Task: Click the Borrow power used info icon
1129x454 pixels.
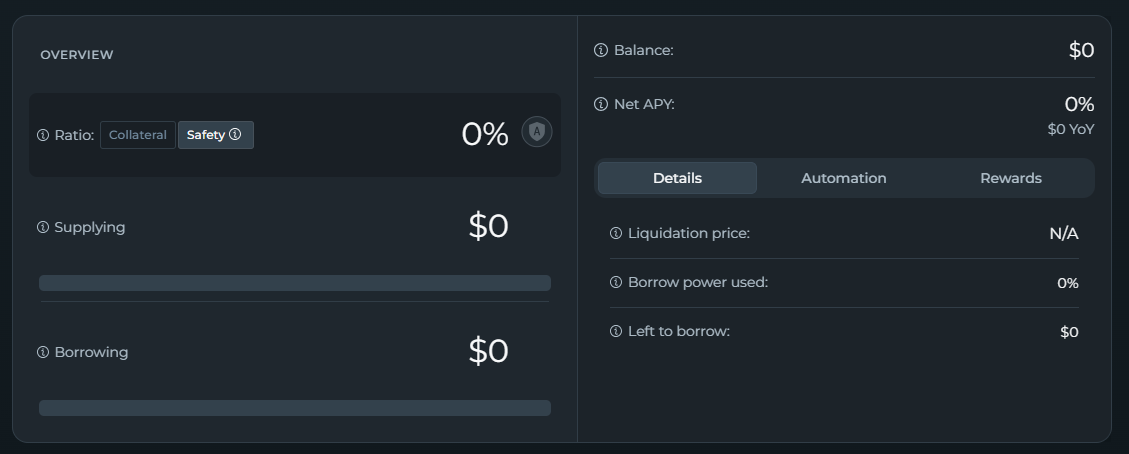Action: (616, 282)
